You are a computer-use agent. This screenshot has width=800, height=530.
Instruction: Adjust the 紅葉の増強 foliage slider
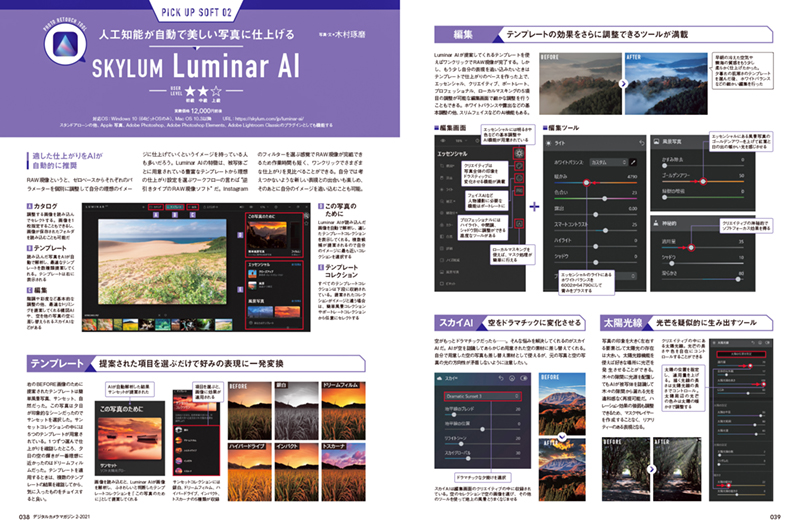pos(703,197)
